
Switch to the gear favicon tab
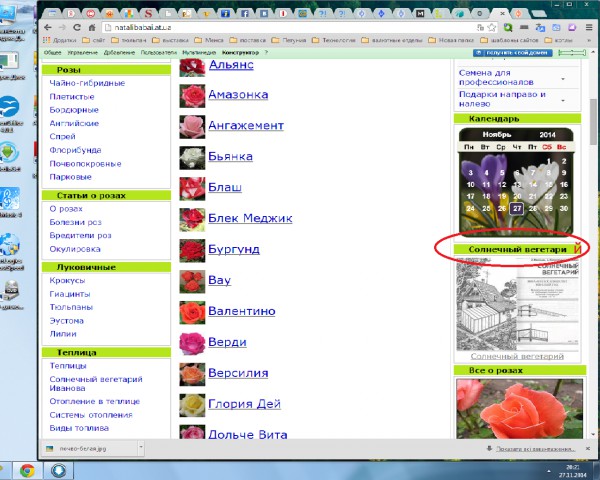click(479, 14)
